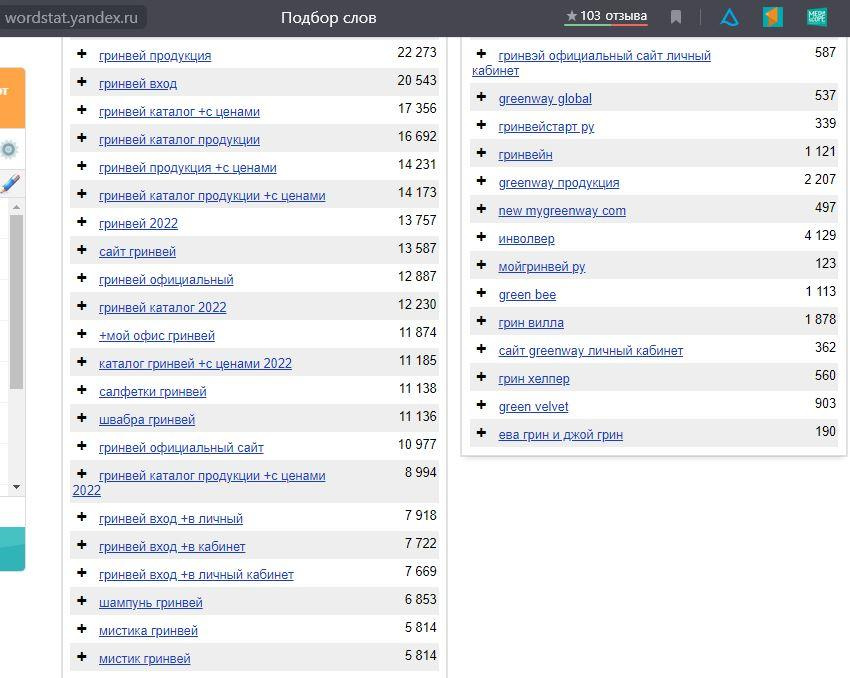Open the blue triangle extension icon
This screenshot has height=678, width=850.
point(730,17)
